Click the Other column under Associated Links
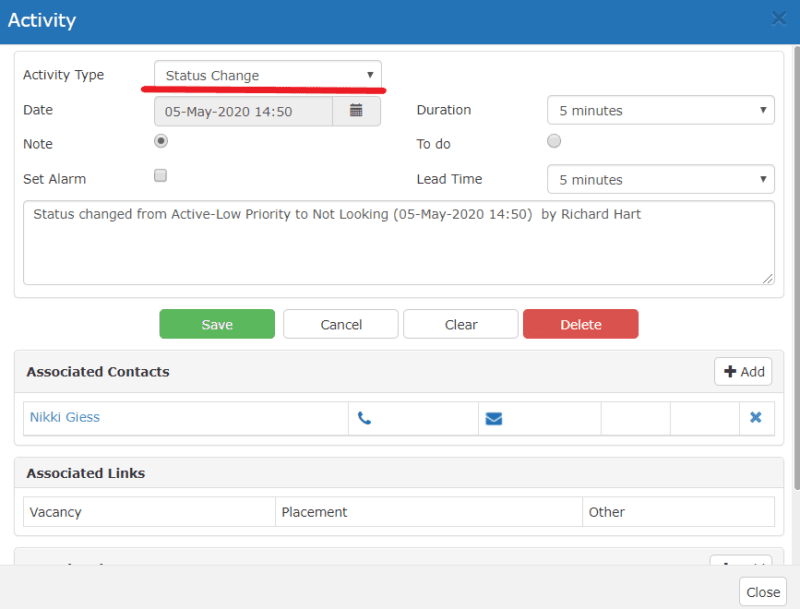The height and width of the screenshot is (609, 800). 678,512
